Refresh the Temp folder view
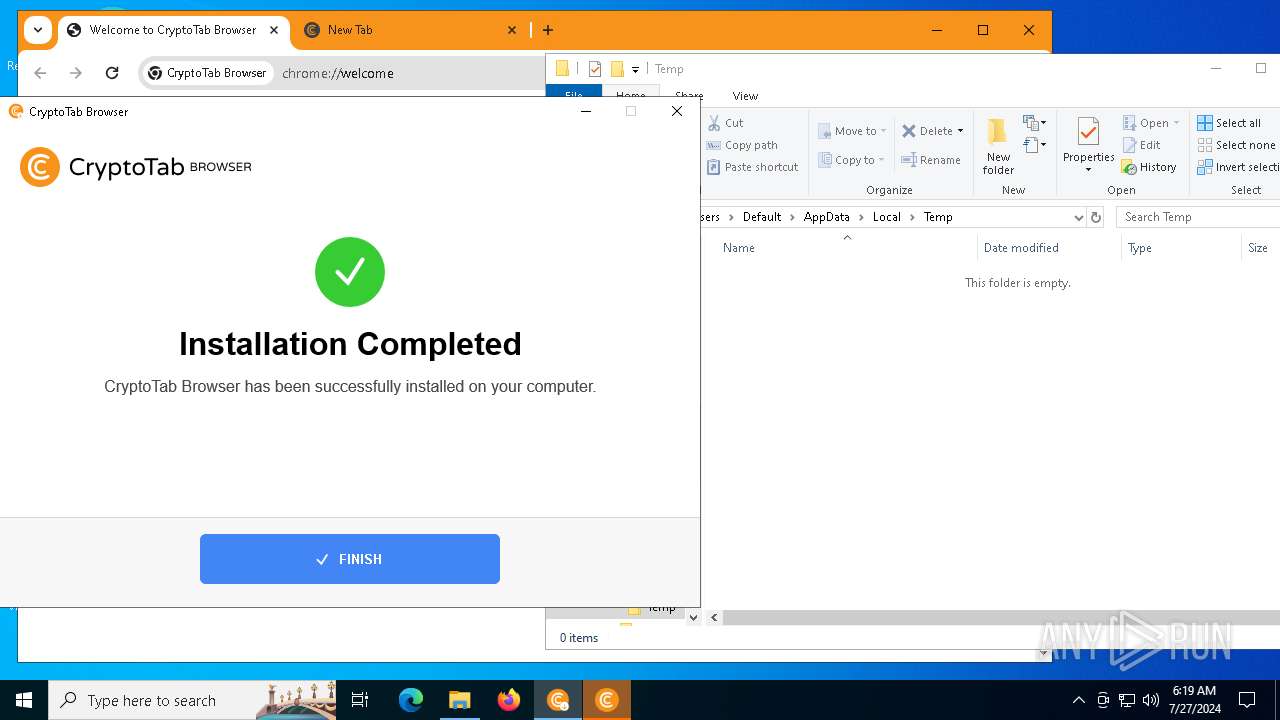This screenshot has width=1280, height=720. pos(1096,217)
